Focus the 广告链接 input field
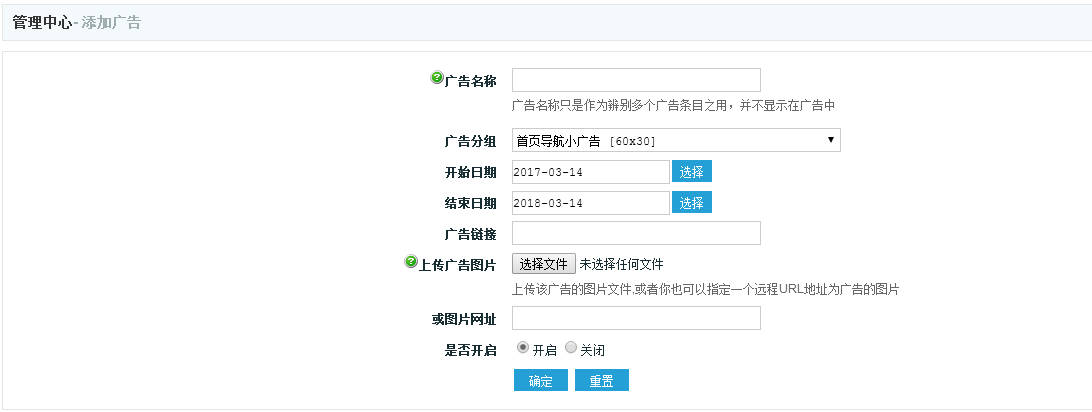Image resolution: width=1092 pixels, height=412 pixels. (637, 233)
